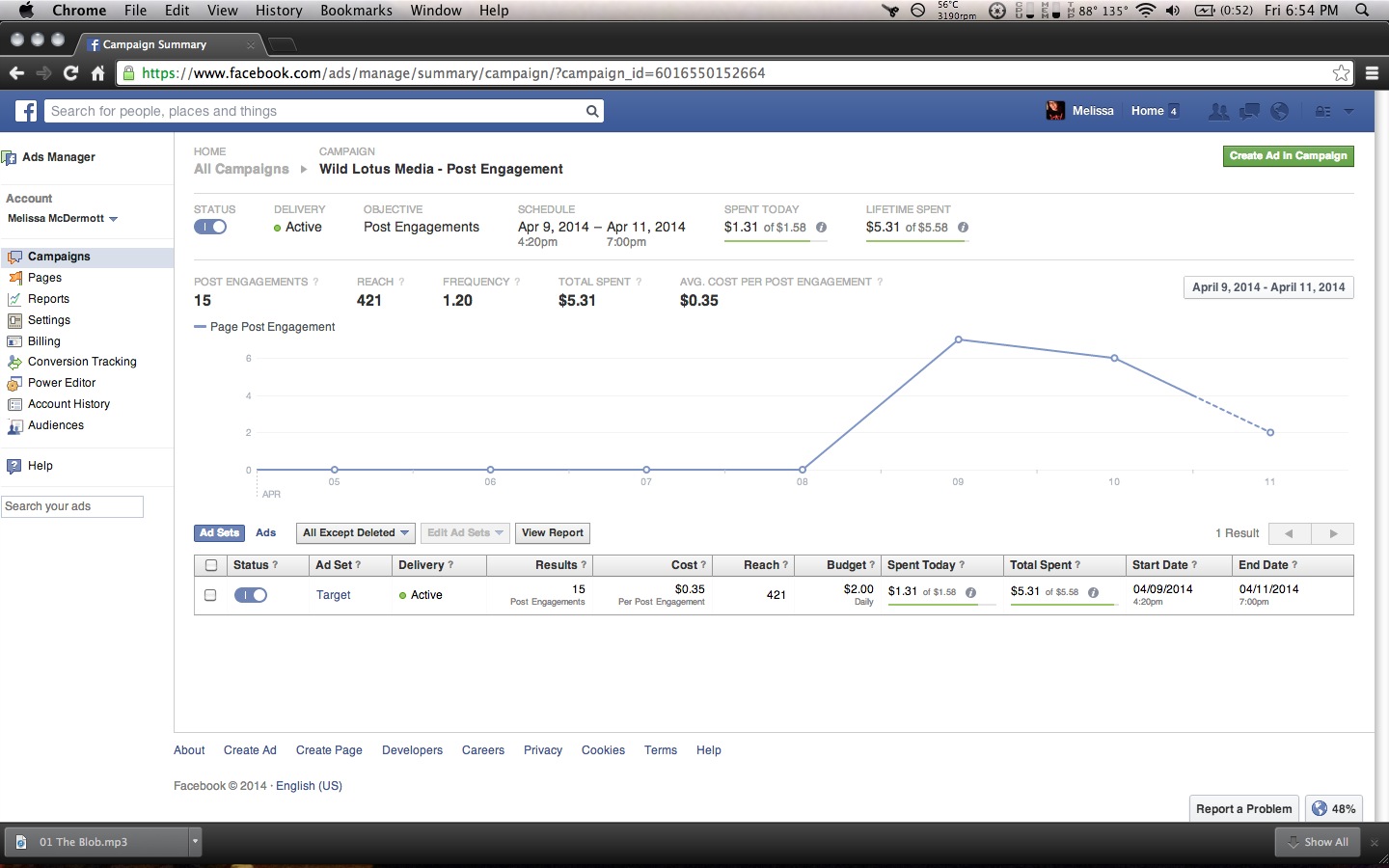Click the Search your ads field

72,506
